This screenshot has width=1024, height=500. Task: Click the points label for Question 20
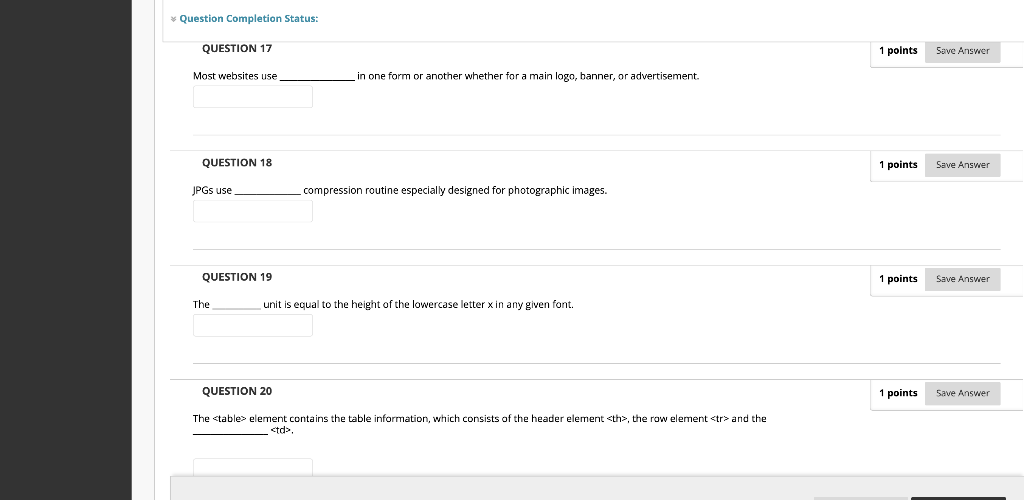coord(898,393)
